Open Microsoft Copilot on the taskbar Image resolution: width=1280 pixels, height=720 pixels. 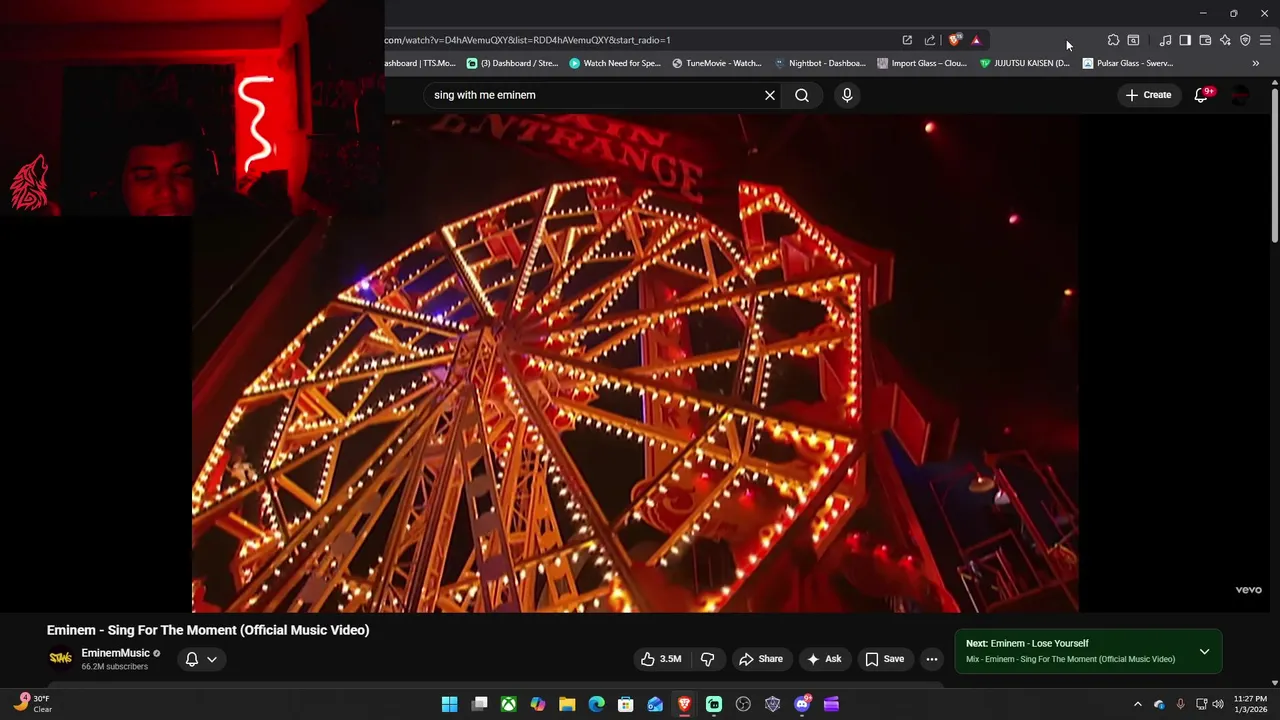pyautogui.click(x=538, y=704)
